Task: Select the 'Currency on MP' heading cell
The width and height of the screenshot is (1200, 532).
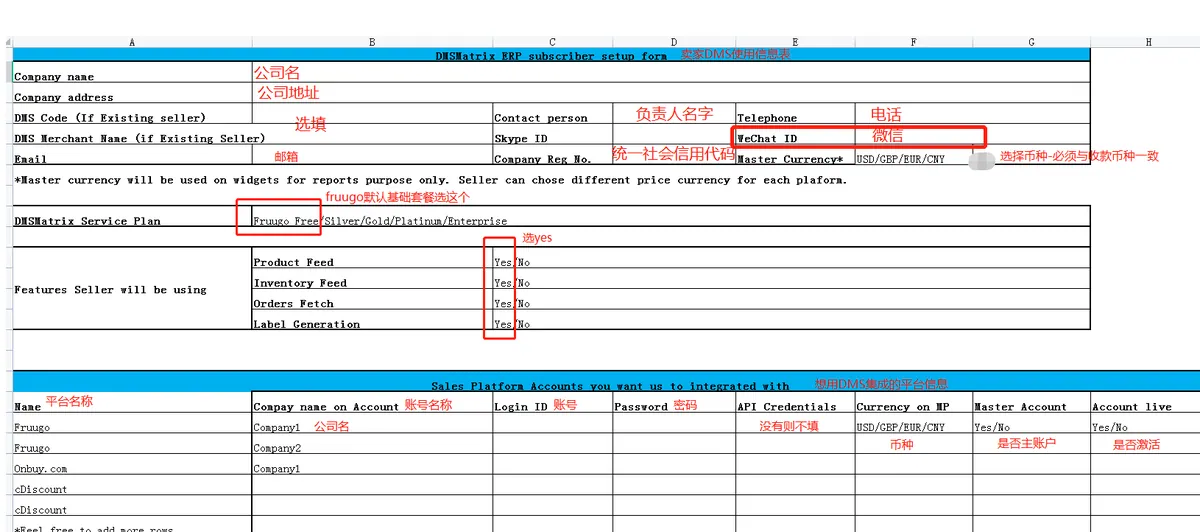Action: pos(914,402)
